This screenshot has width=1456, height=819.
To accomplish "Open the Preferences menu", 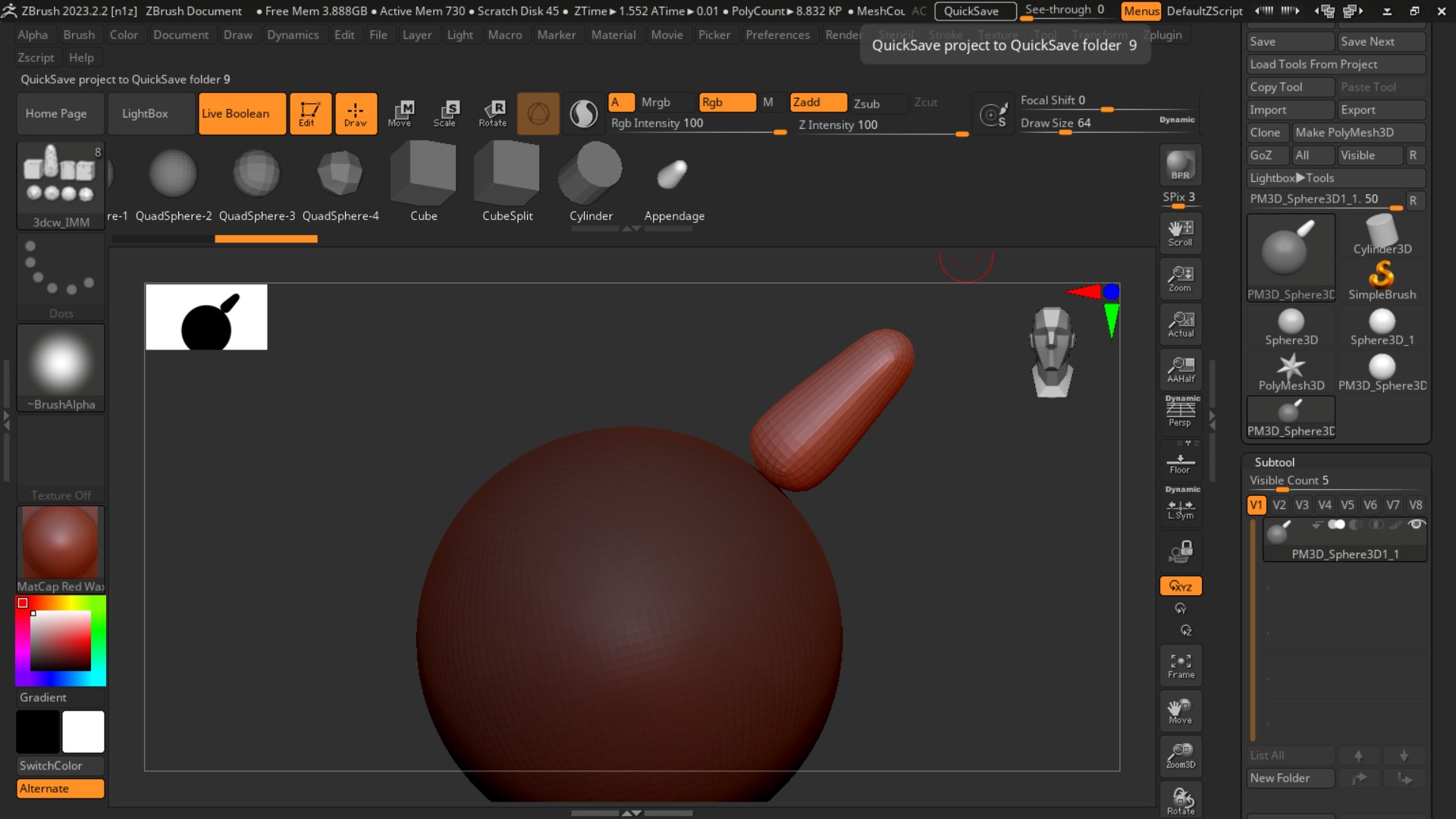I will coord(777,35).
